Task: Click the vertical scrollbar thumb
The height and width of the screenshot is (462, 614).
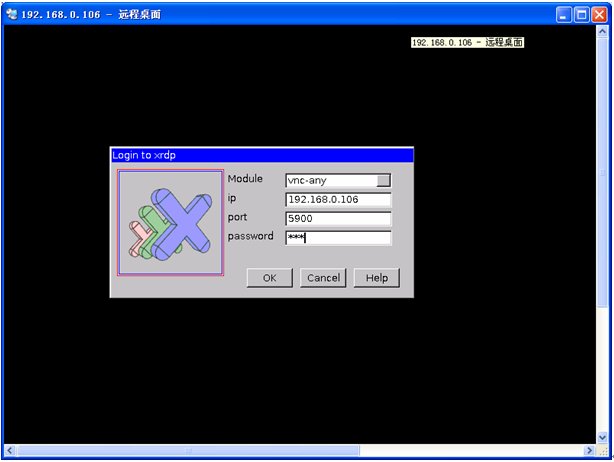Action: click(x=602, y=172)
